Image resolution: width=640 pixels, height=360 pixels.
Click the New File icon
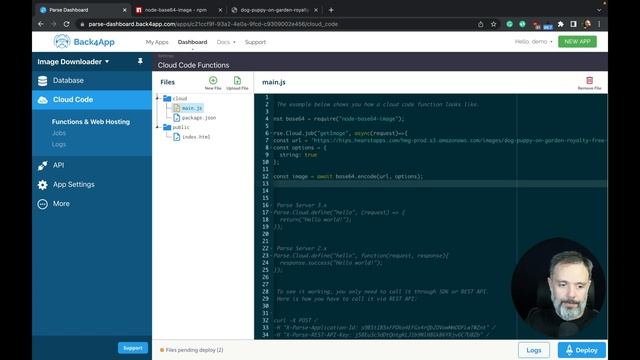pos(213,80)
